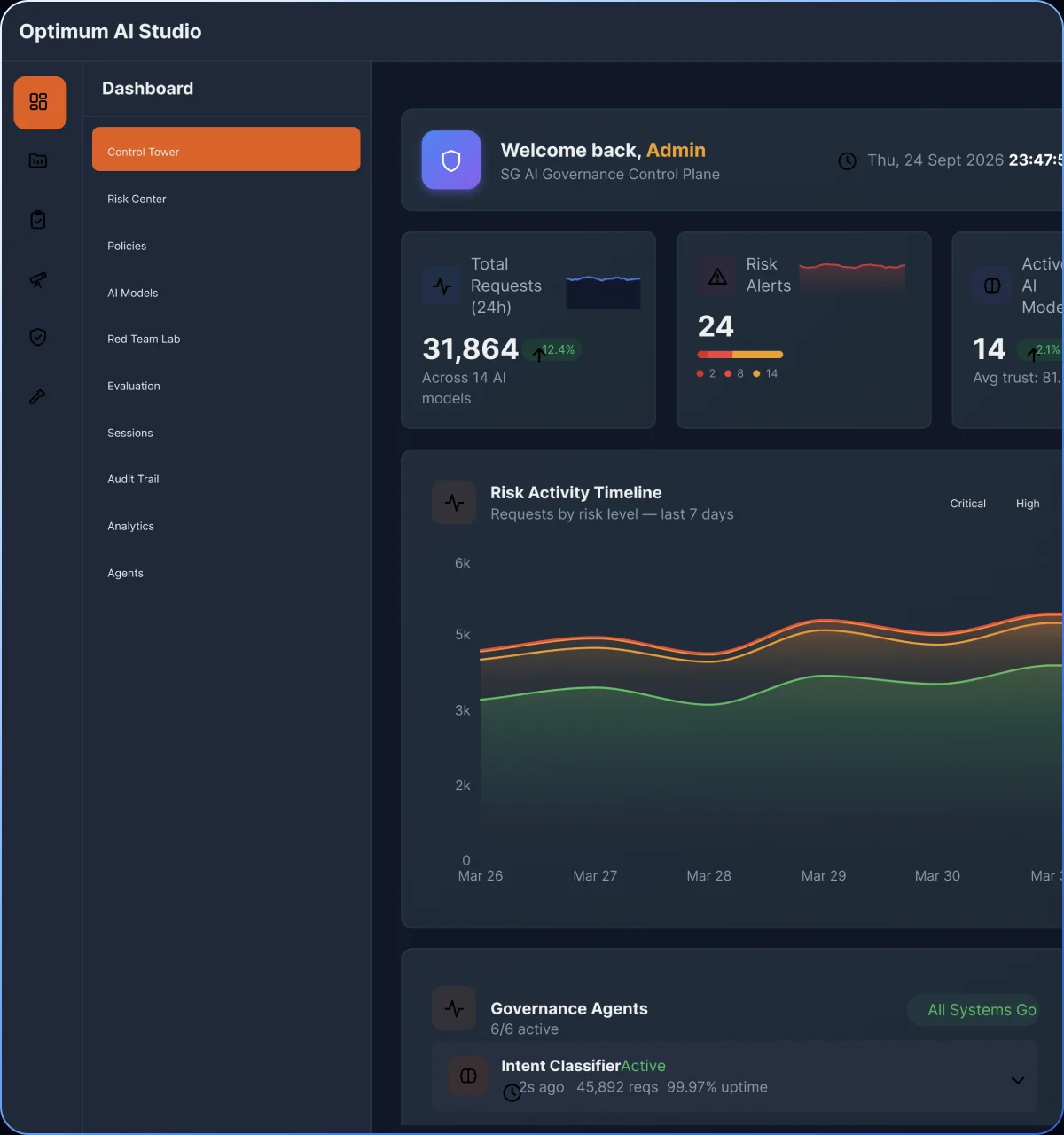This screenshot has width=1064, height=1135.
Task: Open the clipboard checklist icon in the icon rail
Action: 38,219
